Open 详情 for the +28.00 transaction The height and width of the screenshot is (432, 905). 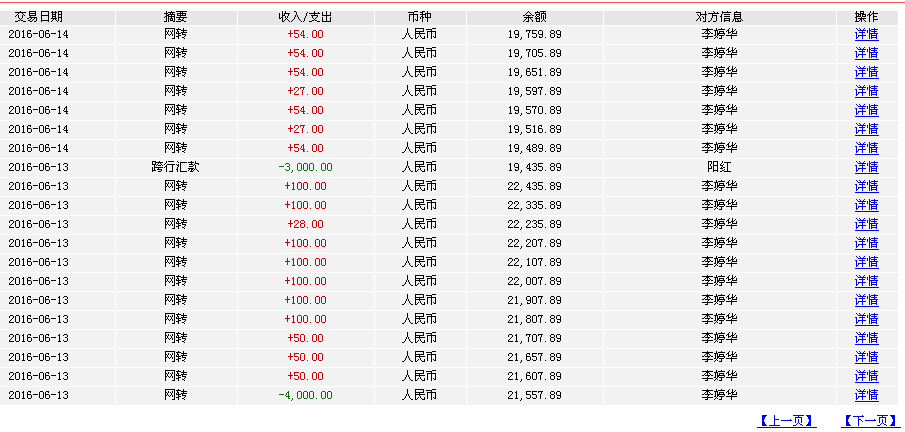866,224
